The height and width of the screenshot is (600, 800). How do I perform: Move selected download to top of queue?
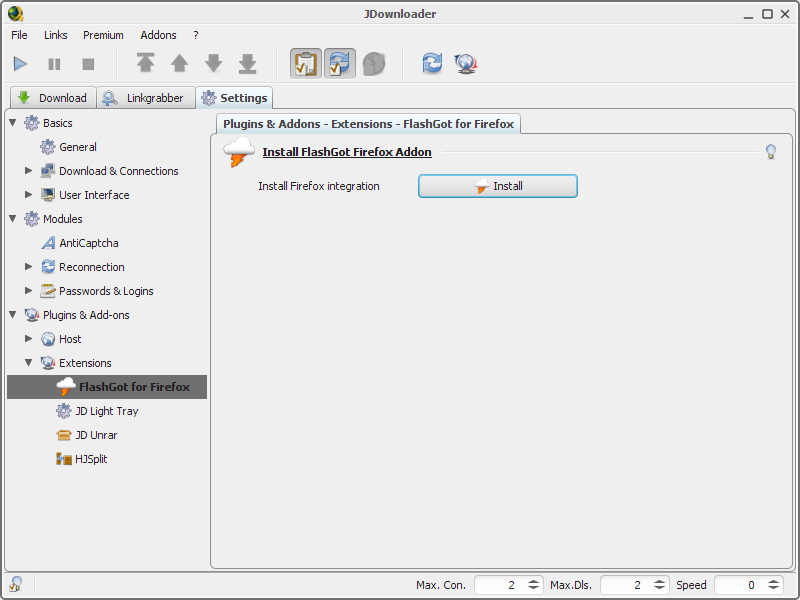(145, 63)
